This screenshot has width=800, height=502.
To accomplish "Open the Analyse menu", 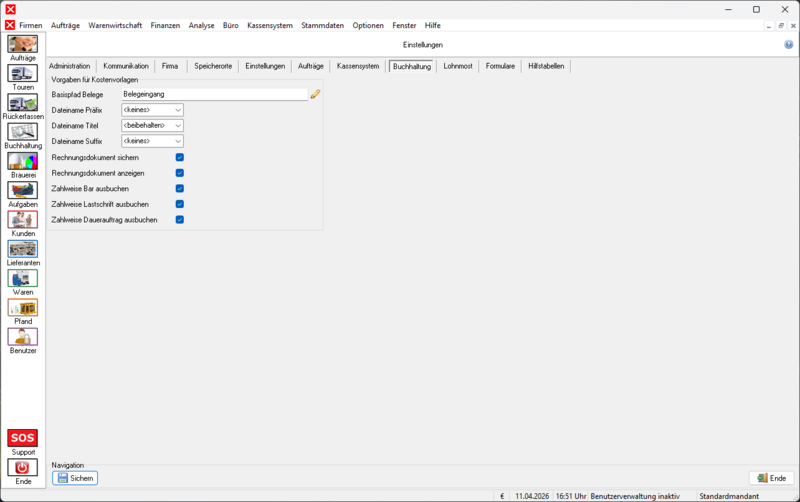I will point(202,25).
